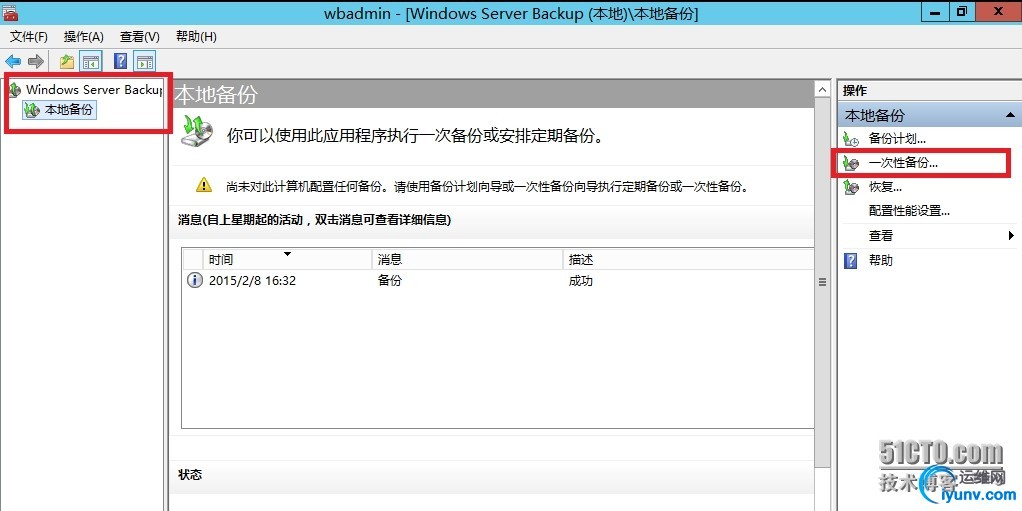Click the icon beside 恢复...
Screen dimensions: 1022x511
tap(851, 188)
